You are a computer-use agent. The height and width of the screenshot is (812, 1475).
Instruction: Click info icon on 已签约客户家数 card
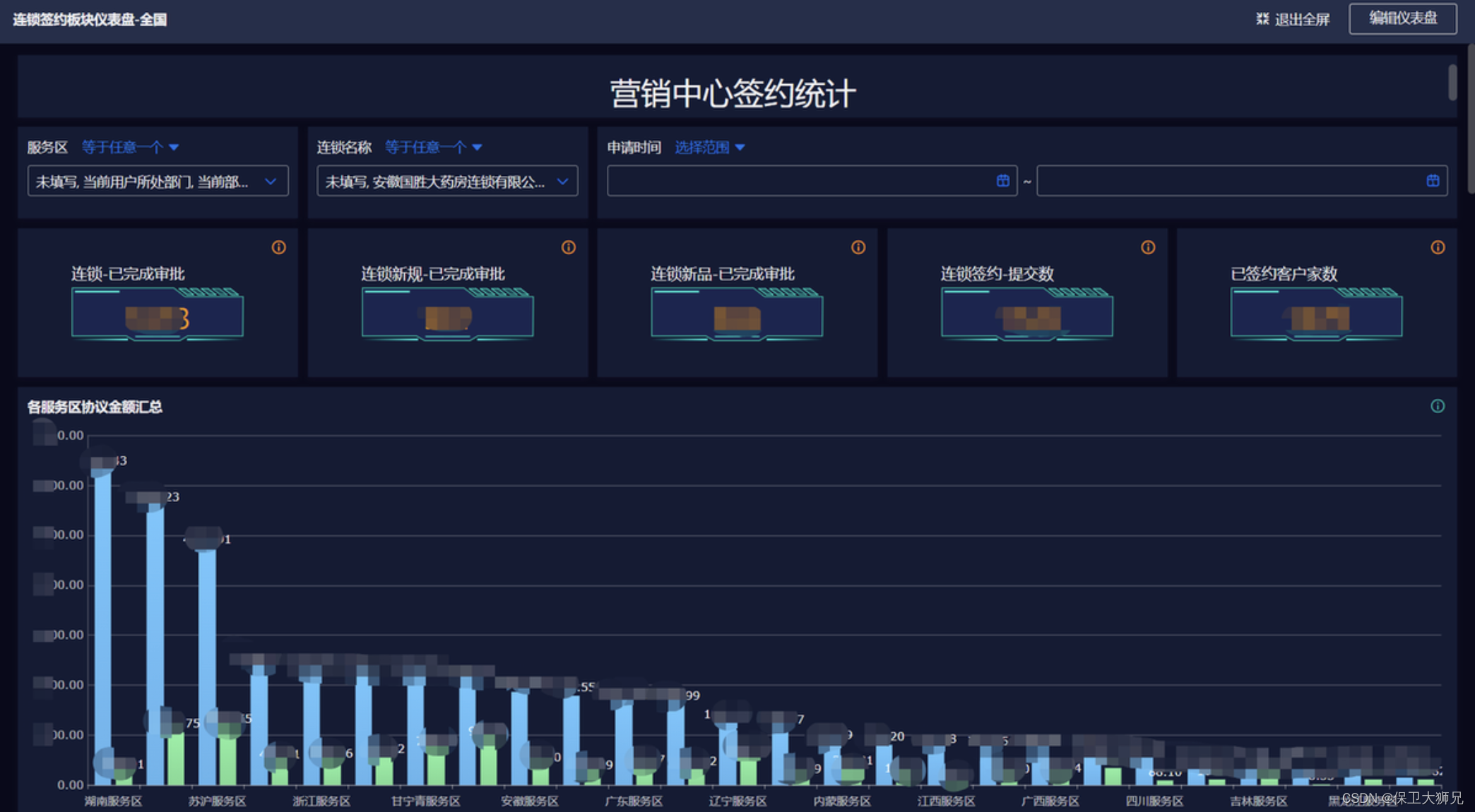point(1438,247)
